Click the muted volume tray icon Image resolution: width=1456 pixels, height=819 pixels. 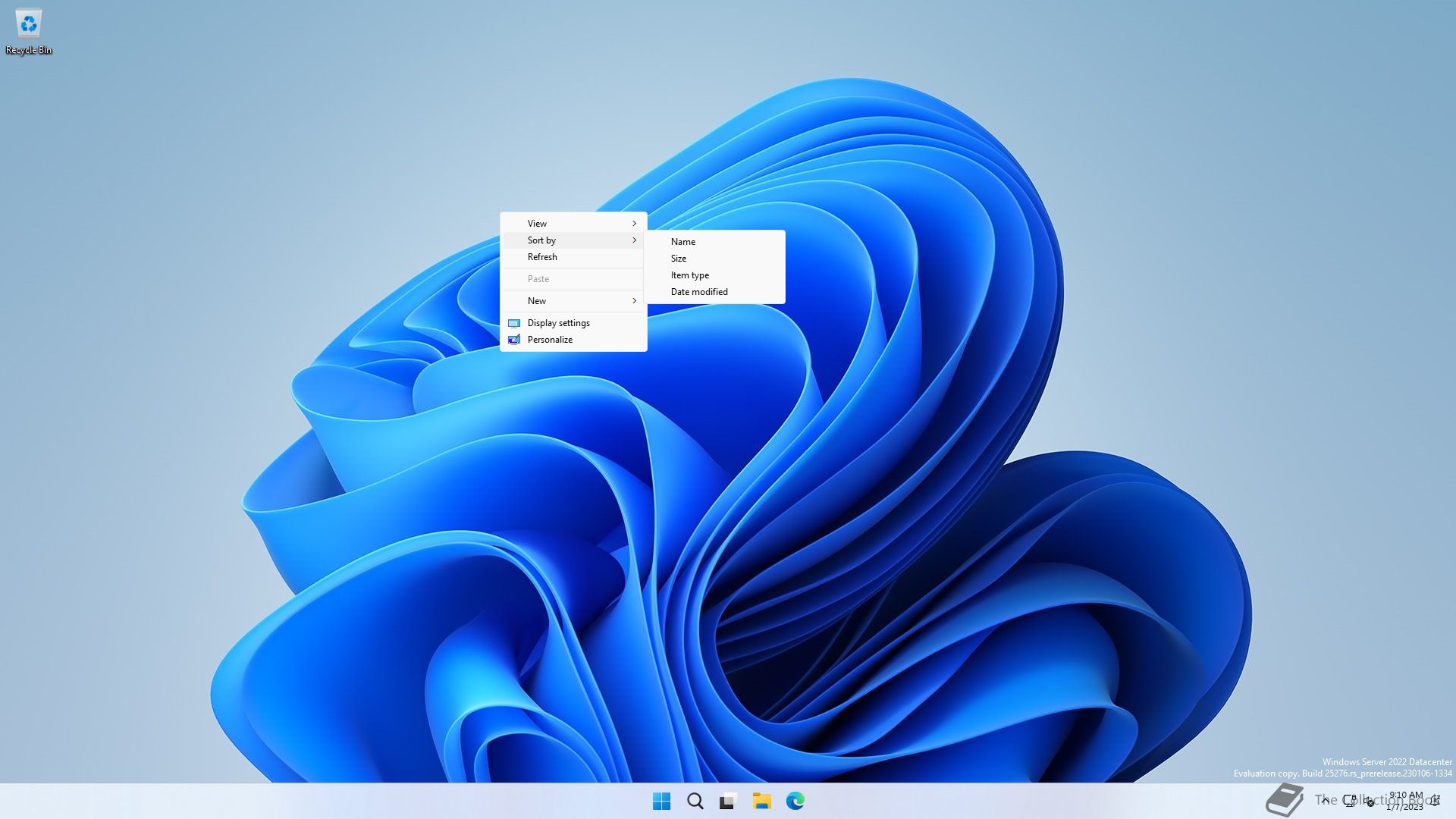(x=1368, y=801)
